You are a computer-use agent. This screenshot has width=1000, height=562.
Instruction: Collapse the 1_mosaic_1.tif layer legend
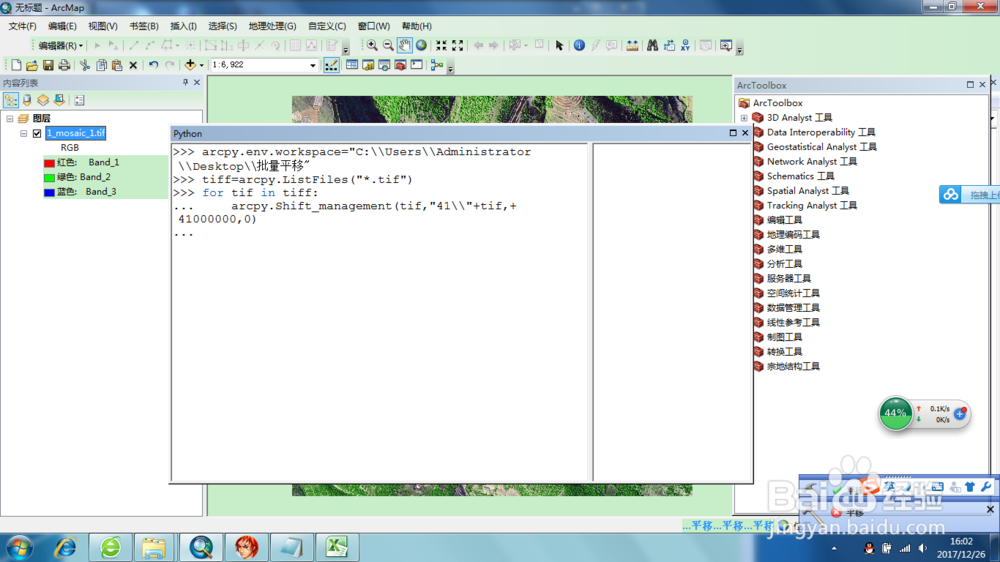24,133
